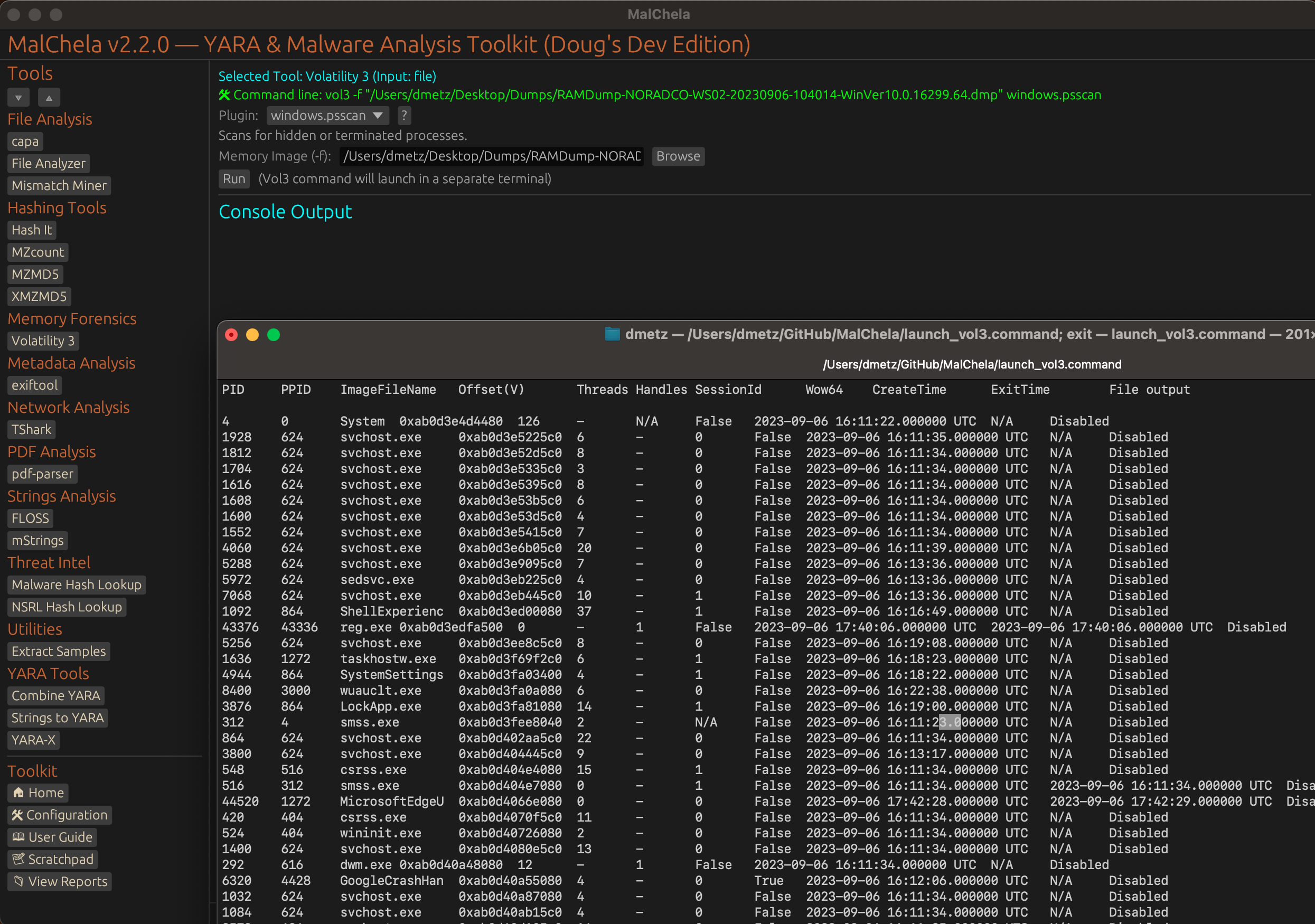
Task: Click the Console Output heading
Action: 285,212
